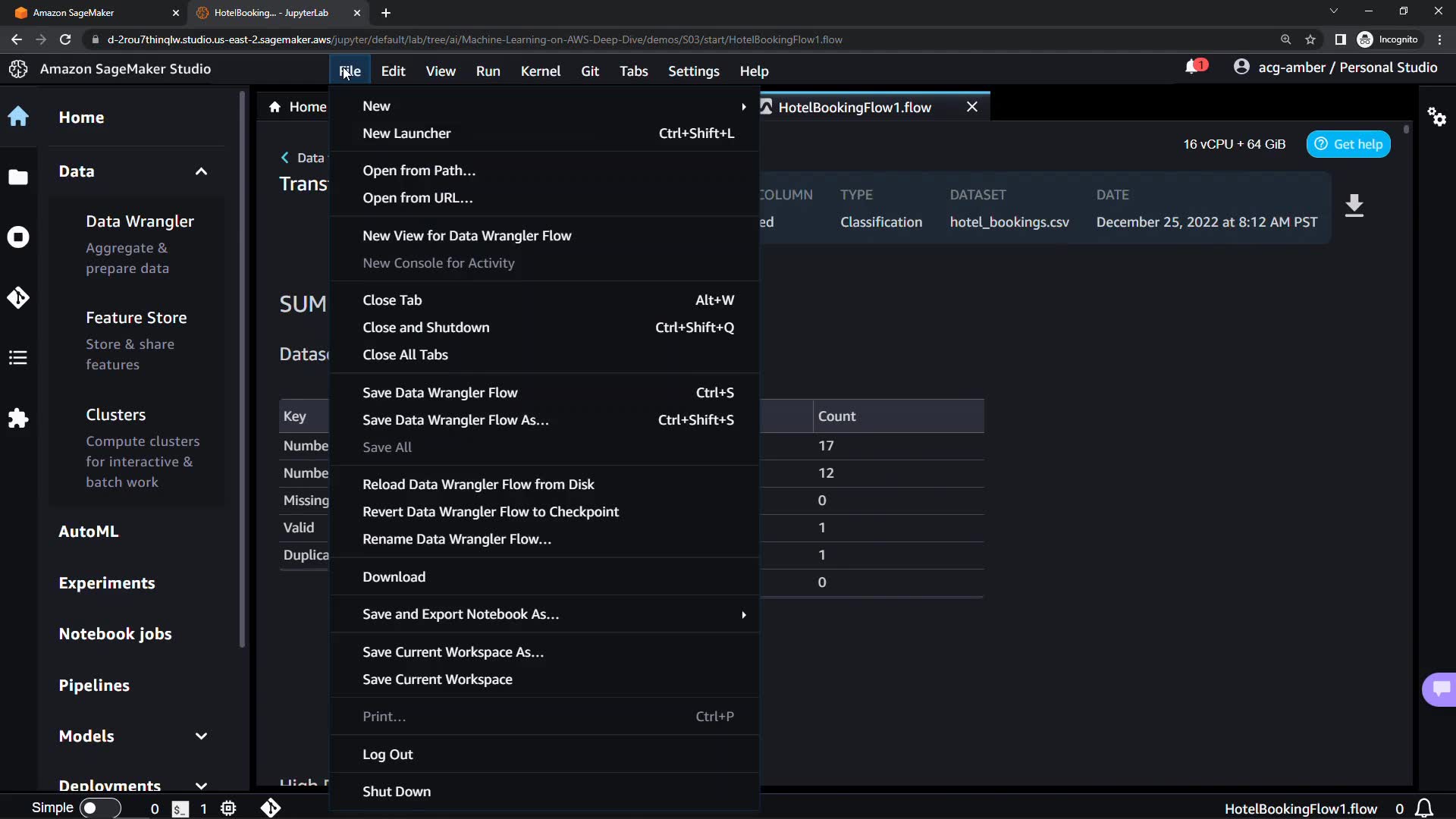Expand the Models section chevron

(x=201, y=736)
